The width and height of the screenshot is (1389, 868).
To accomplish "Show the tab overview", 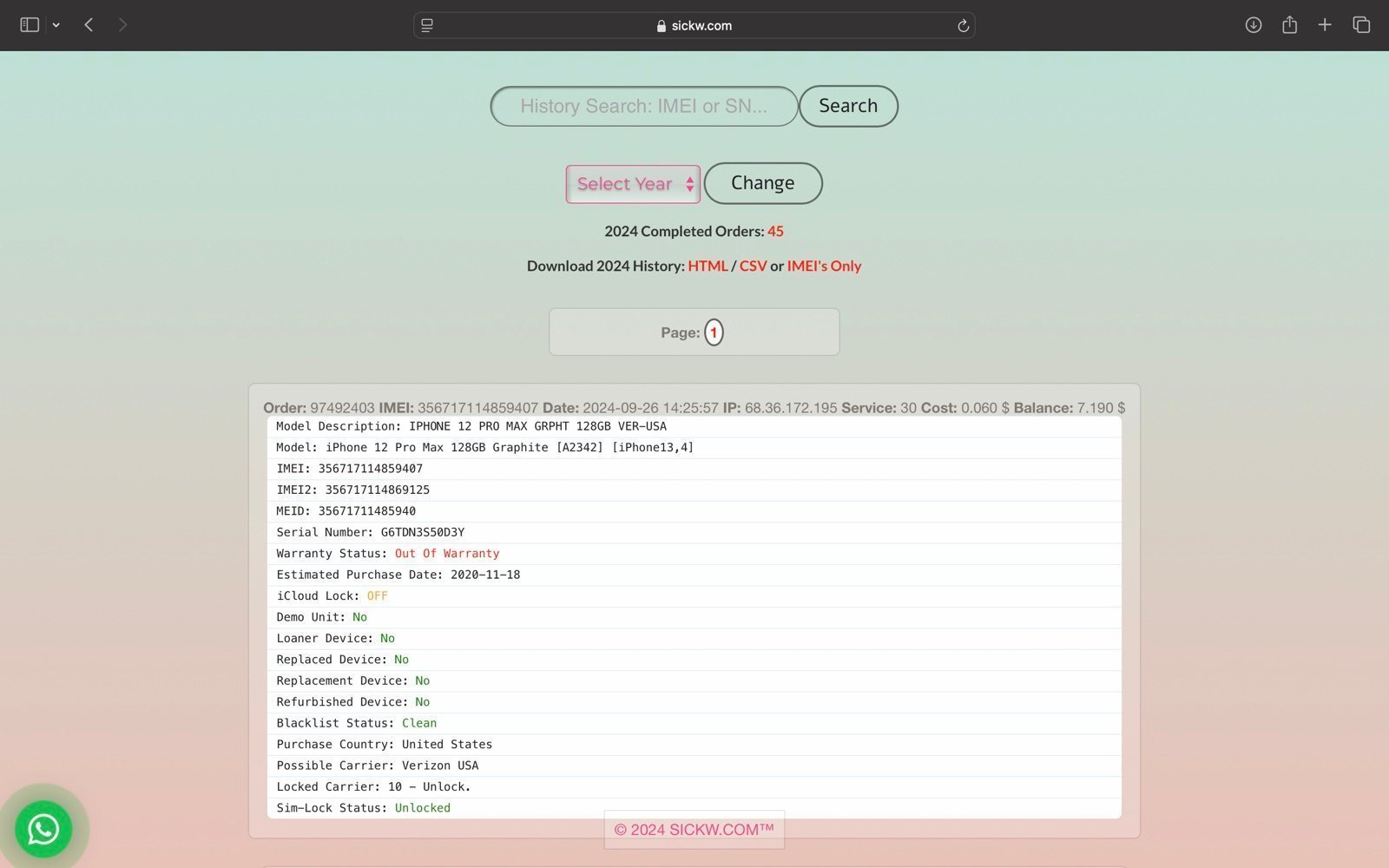I will coord(1361,25).
